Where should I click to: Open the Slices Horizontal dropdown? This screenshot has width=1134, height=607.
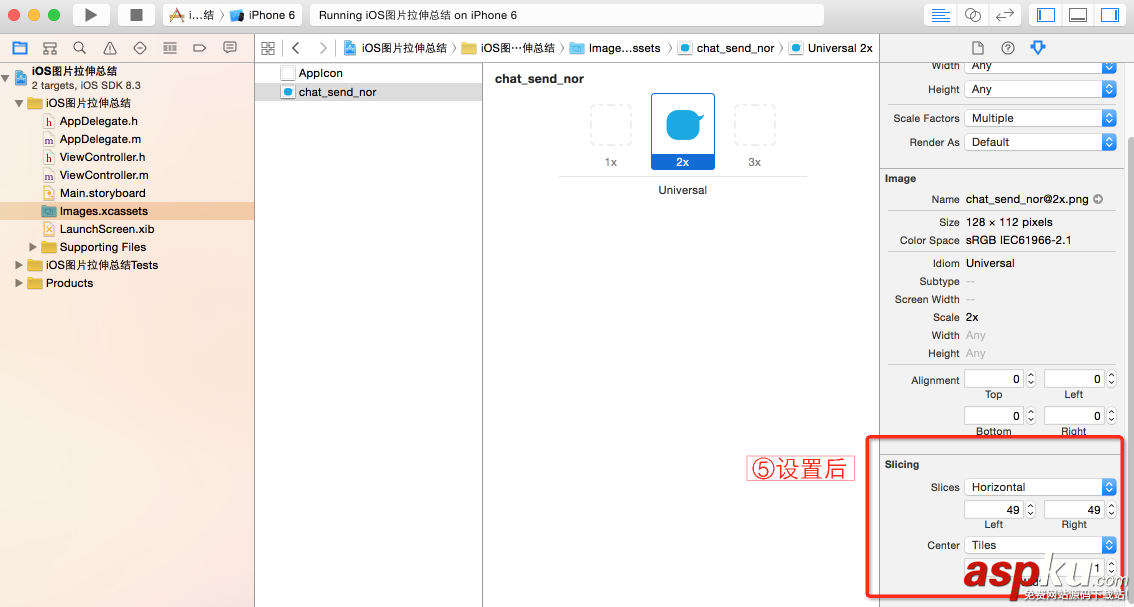click(1040, 487)
